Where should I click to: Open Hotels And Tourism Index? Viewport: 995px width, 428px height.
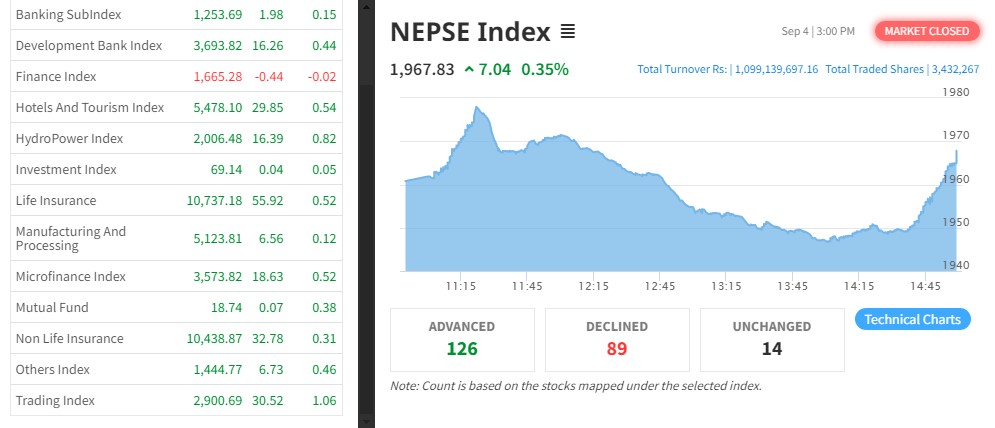click(89, 108)
